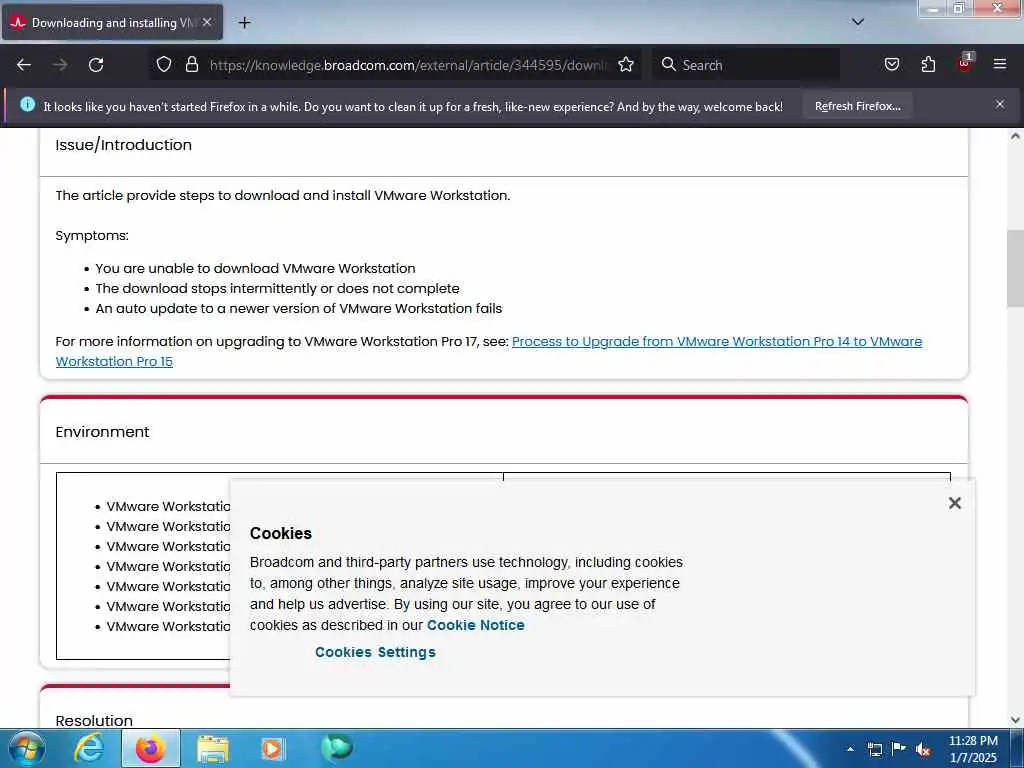Open the Extensions puzzle icon
1024x768 pixels.
click(928, 65)
